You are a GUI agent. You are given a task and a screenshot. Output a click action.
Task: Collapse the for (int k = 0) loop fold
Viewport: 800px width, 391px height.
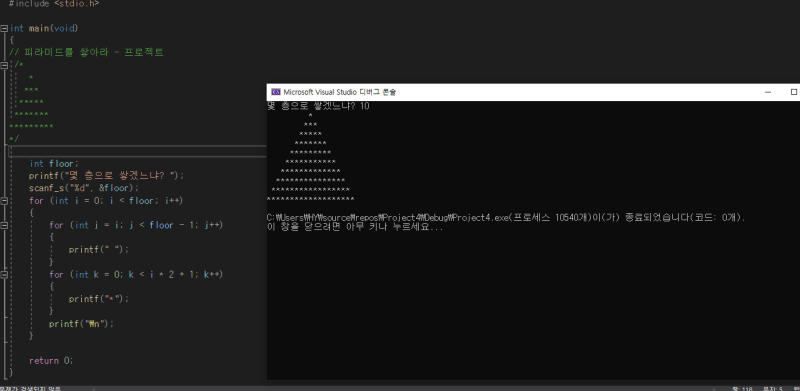coord(4,275)
